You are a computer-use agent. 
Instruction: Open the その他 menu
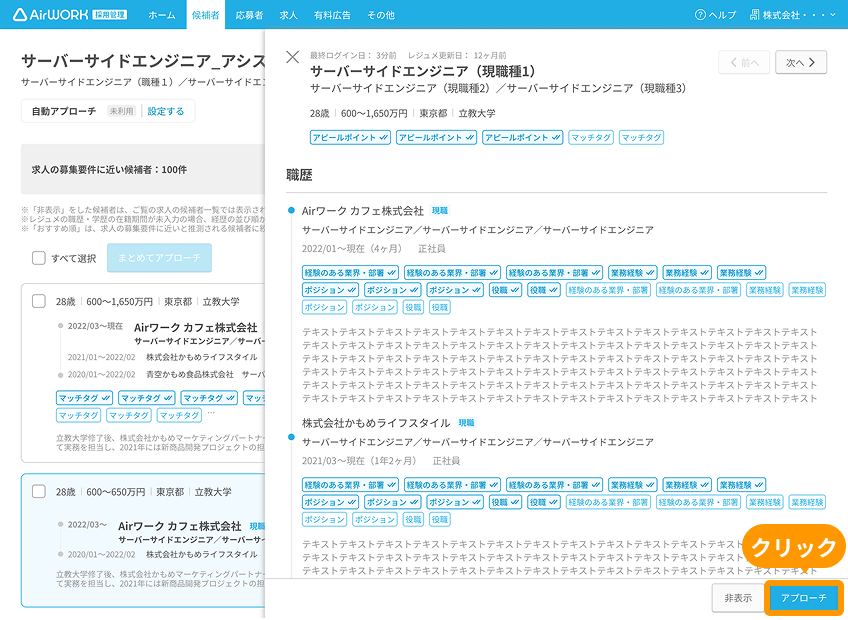pos(381,15)
